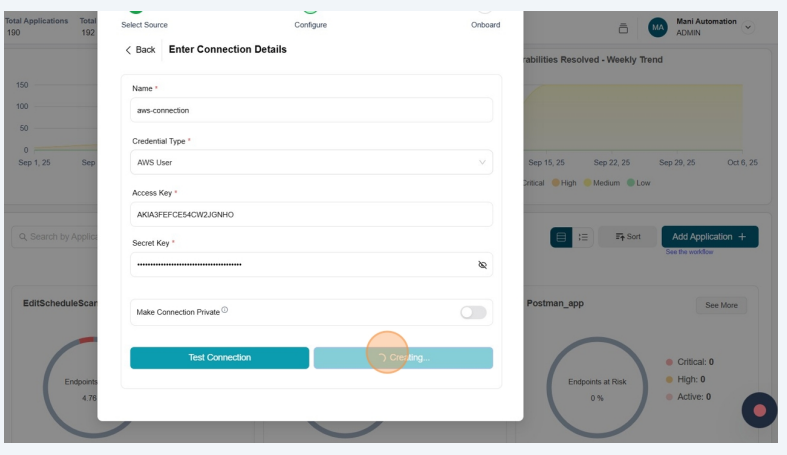This screenshot has width=787, height=455.
Task: Click the Access Key input field
Action: tap(311, 214)
